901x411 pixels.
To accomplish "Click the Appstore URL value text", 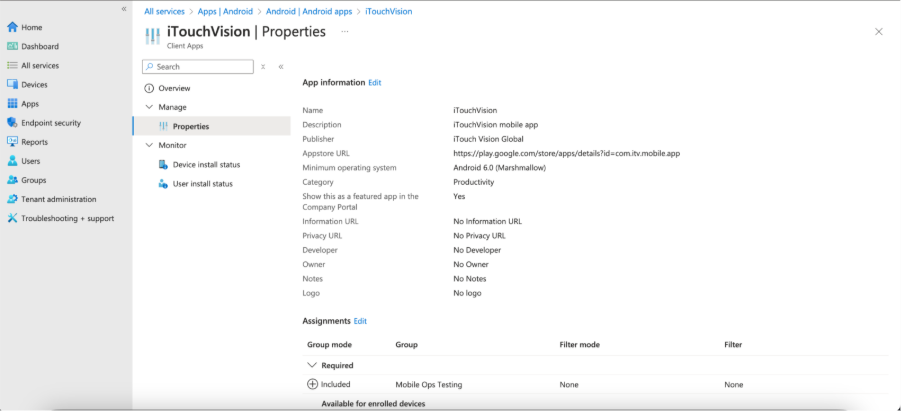I will coord(567,153).
